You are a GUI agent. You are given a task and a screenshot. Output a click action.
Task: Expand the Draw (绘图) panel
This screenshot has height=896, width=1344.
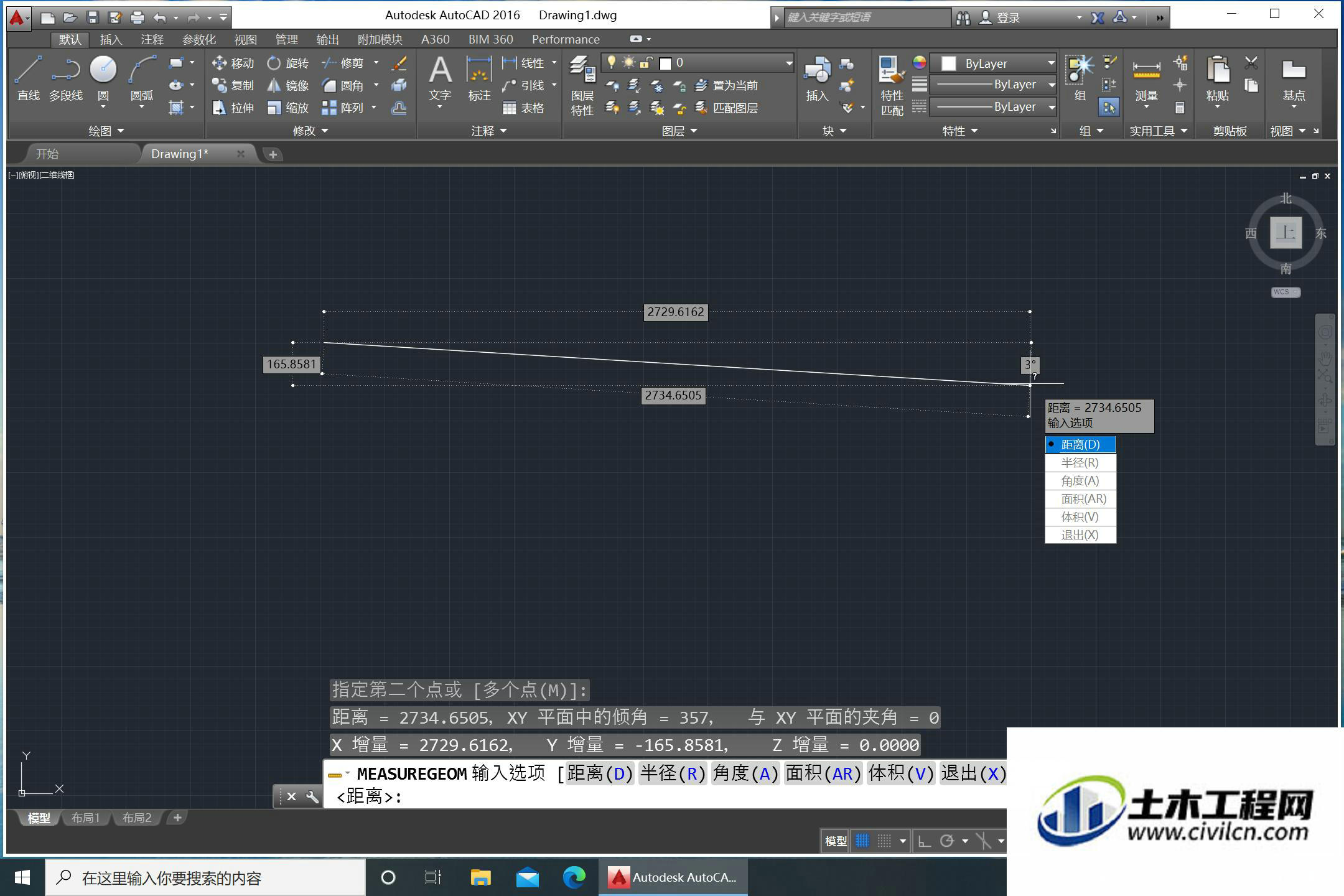click(x=106, y=131)
